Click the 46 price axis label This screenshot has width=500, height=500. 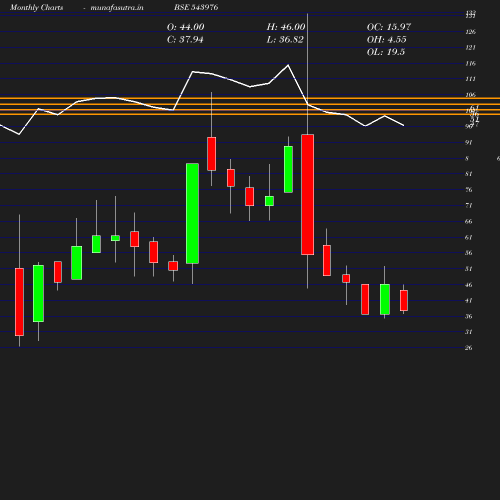click(x=469, y=285)
